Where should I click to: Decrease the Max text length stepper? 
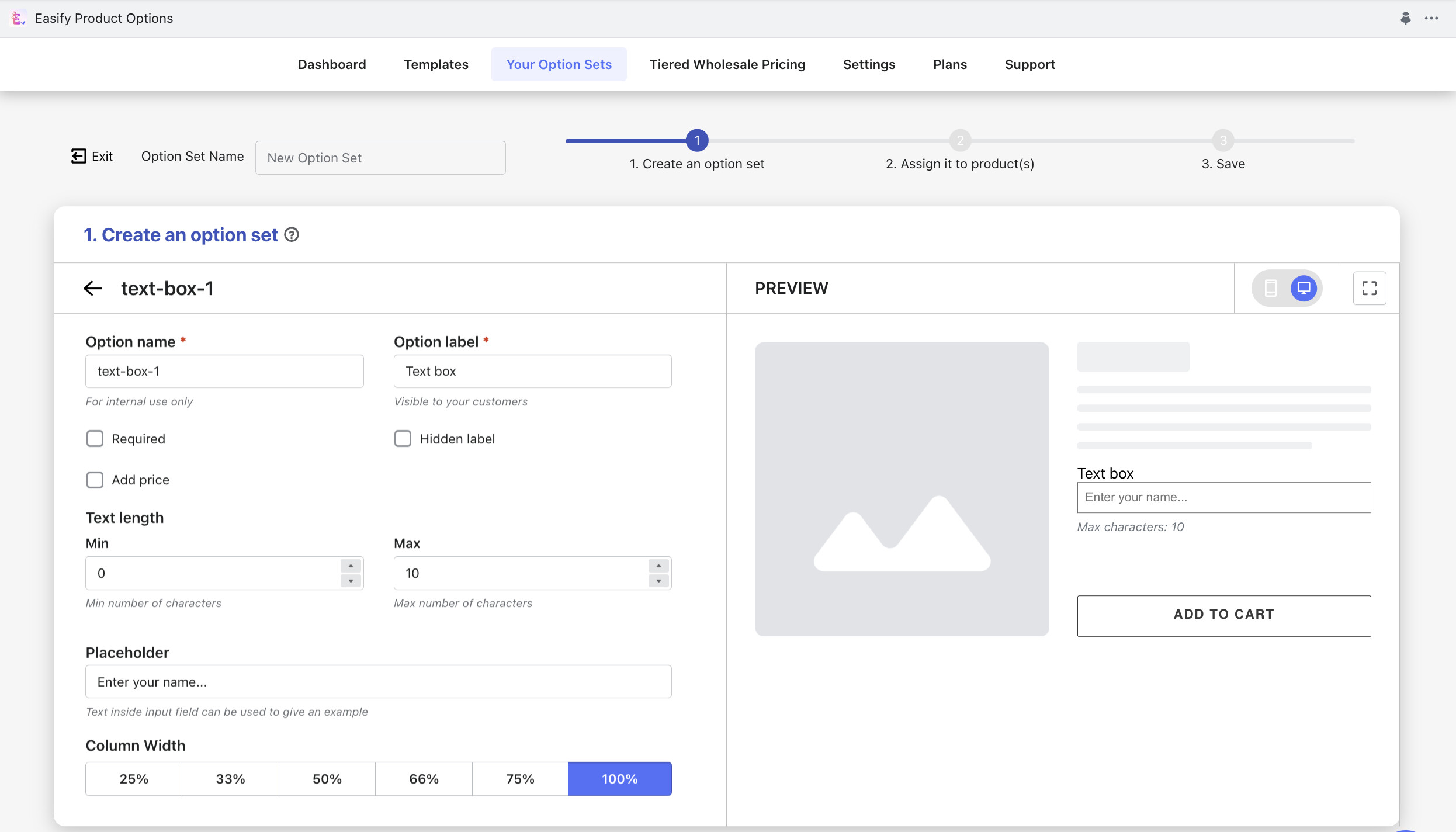(658, 581)
